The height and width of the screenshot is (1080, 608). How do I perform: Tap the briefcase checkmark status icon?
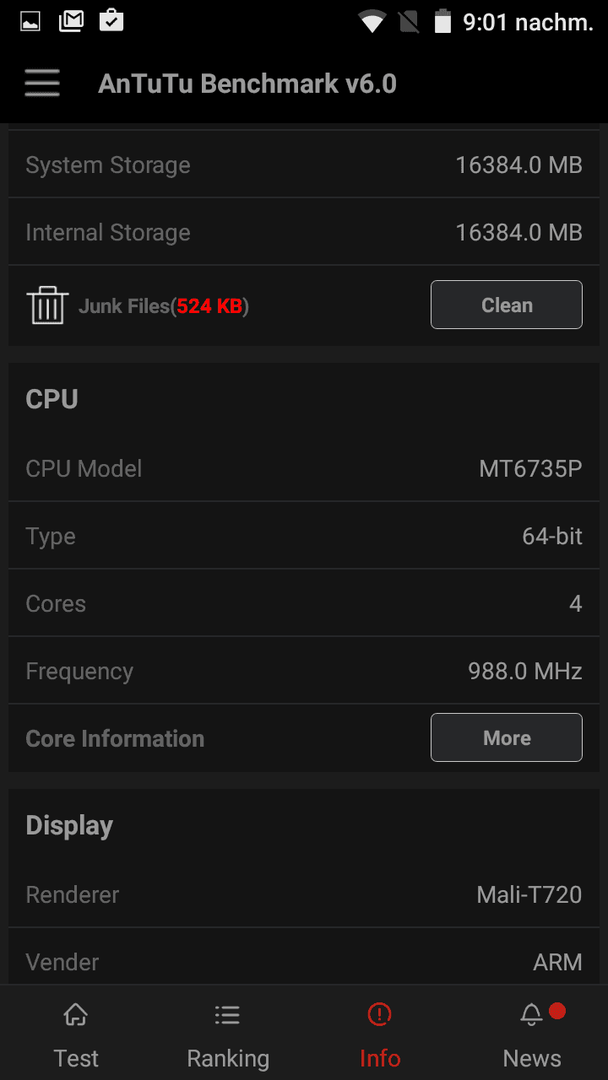pos(112,21)
